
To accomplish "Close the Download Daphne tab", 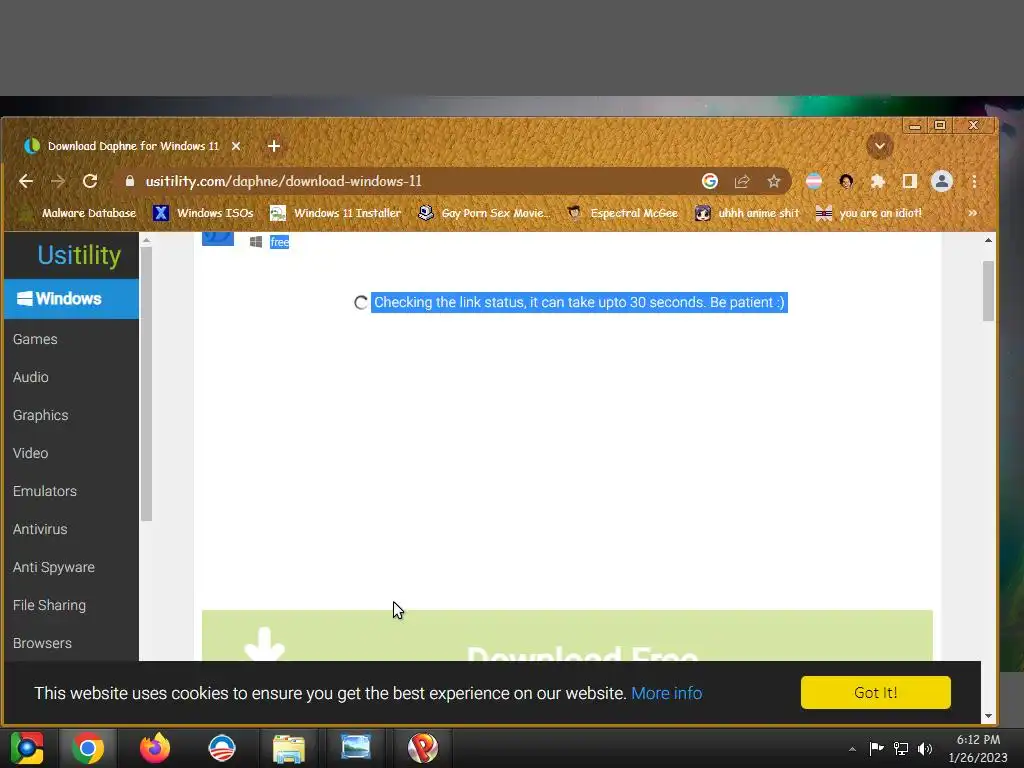I will click(236, 146).
